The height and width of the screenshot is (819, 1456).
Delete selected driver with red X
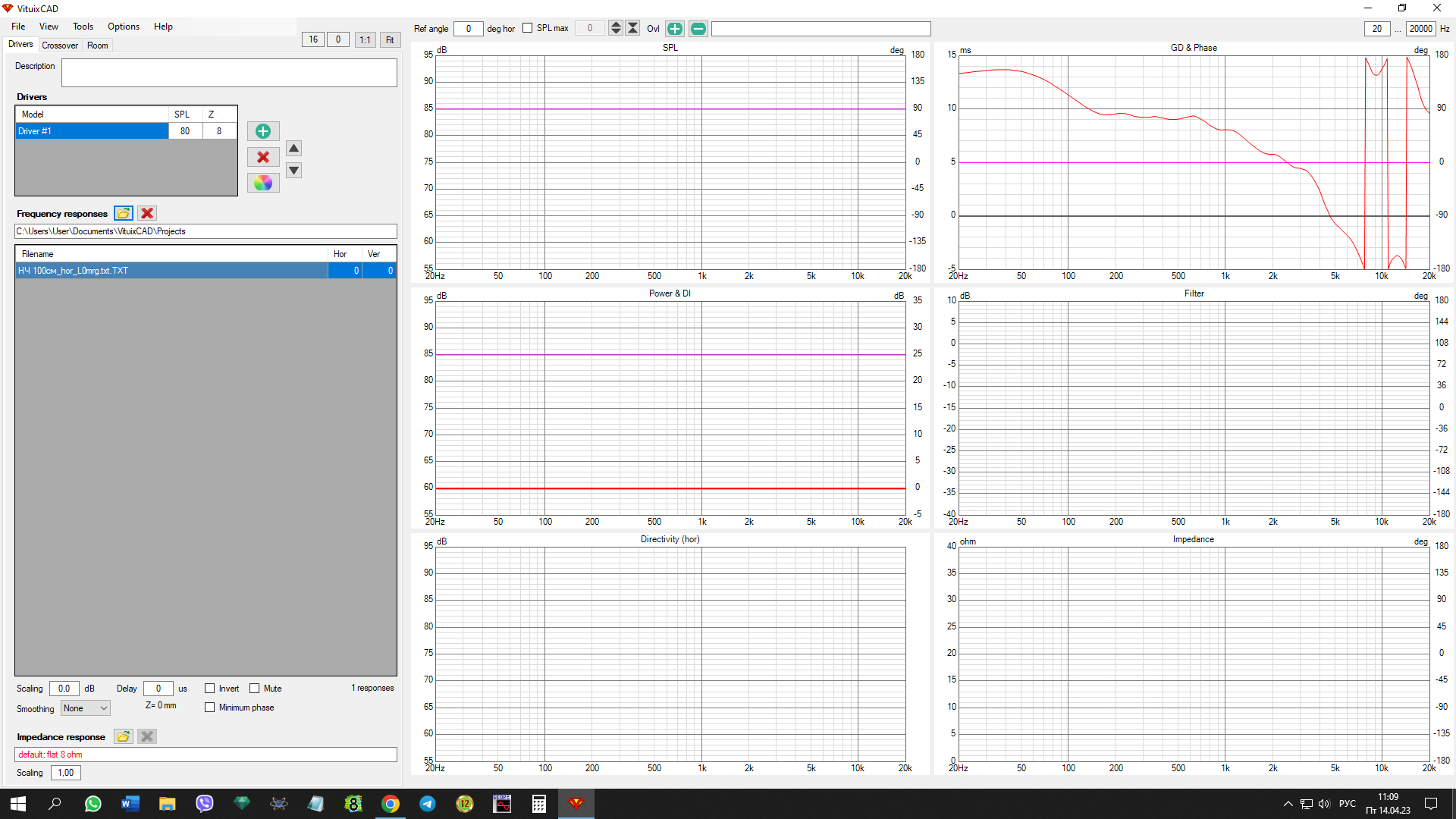pos(263,157)
